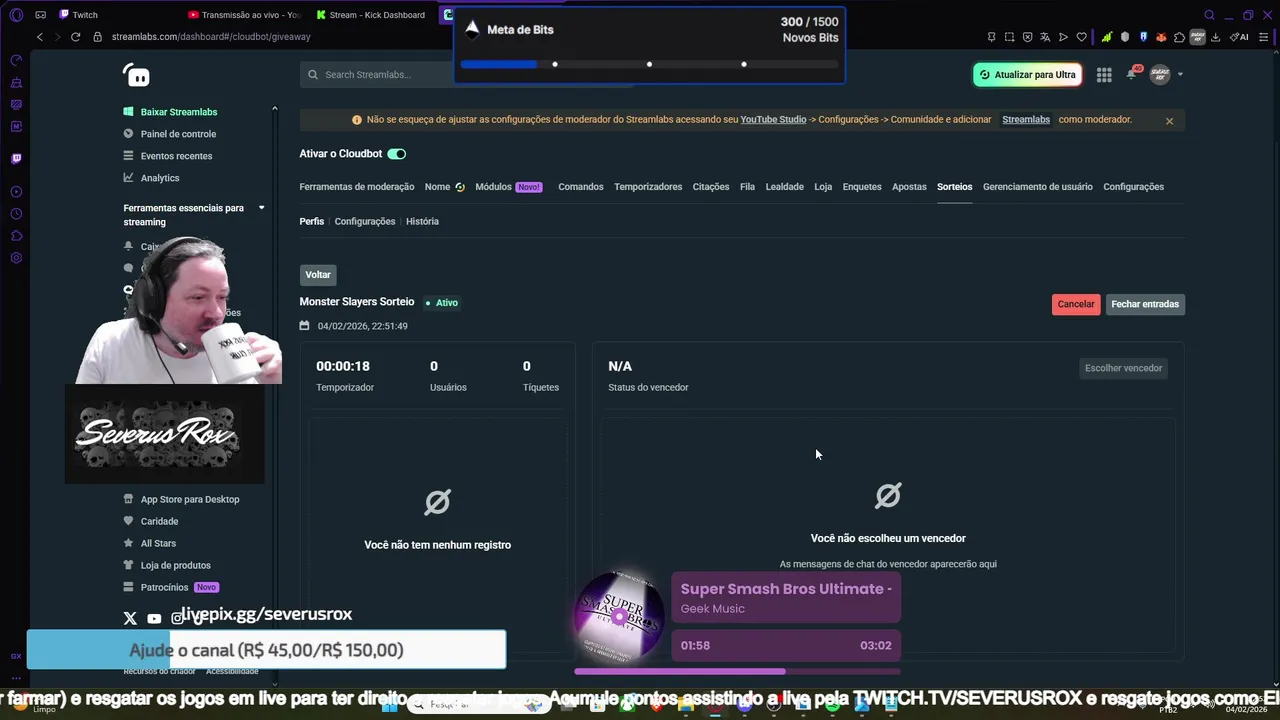1280x720 pixels.
Task: Open the Easy Setup sliders icon
Action: pos(1261,37)
